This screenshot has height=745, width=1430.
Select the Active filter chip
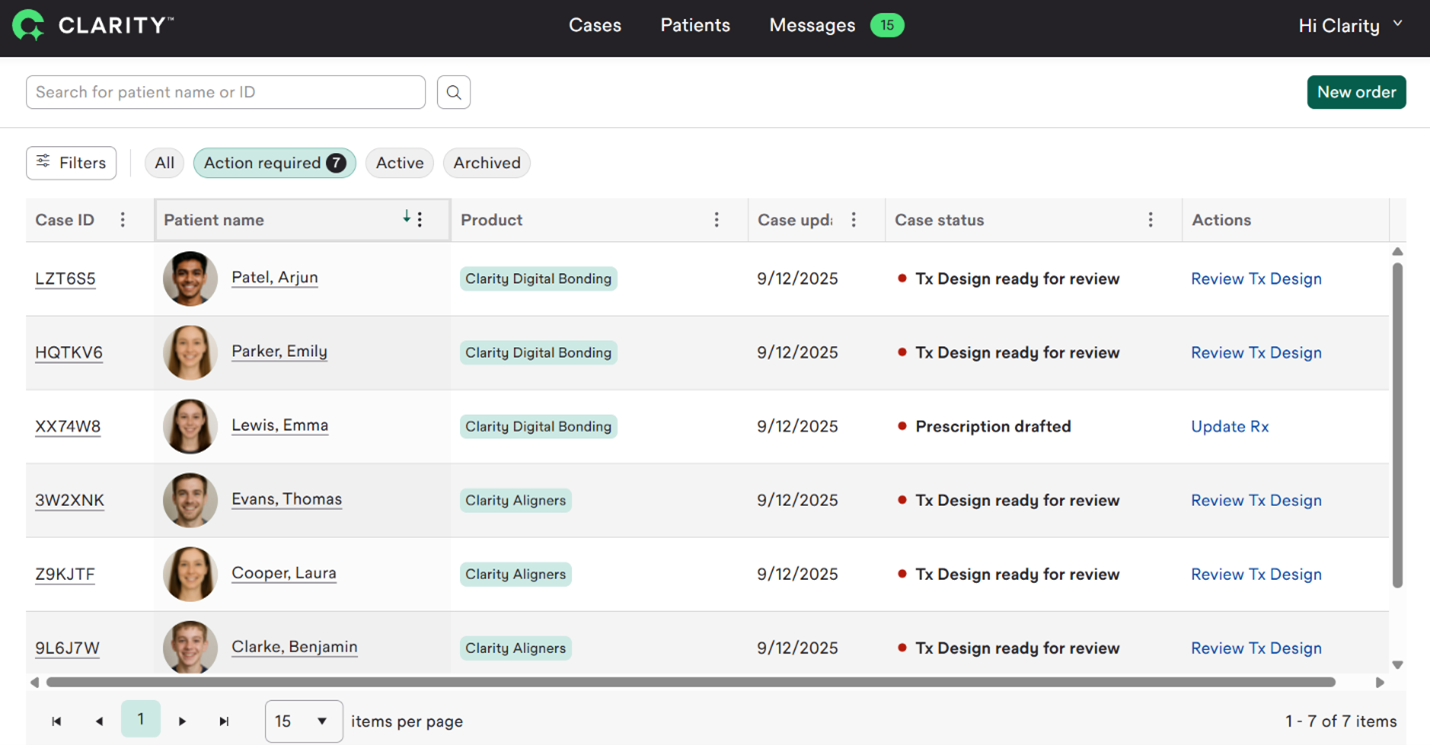(x=399, y=163)
